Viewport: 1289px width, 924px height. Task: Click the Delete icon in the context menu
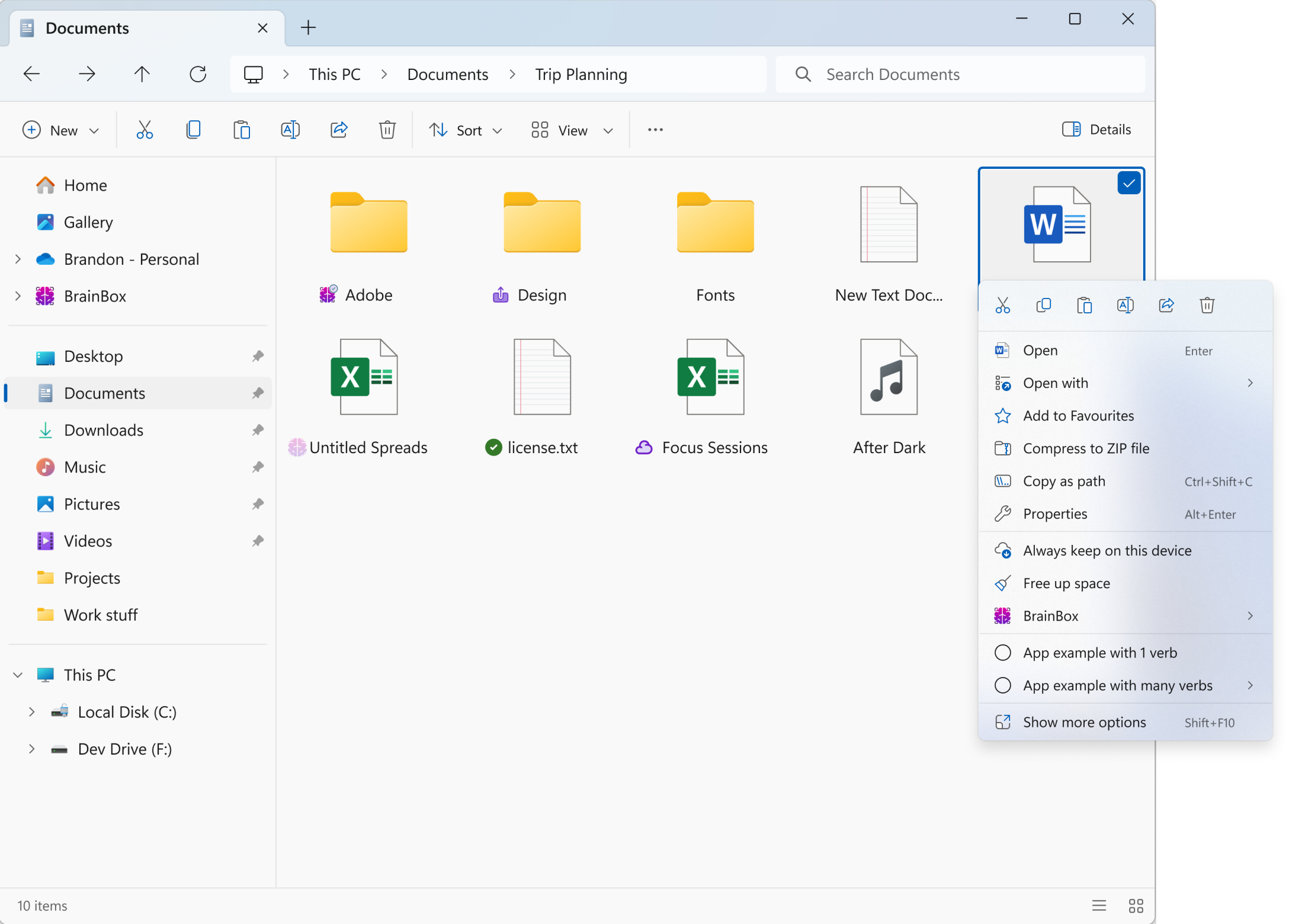click(x=1207, y=305)
